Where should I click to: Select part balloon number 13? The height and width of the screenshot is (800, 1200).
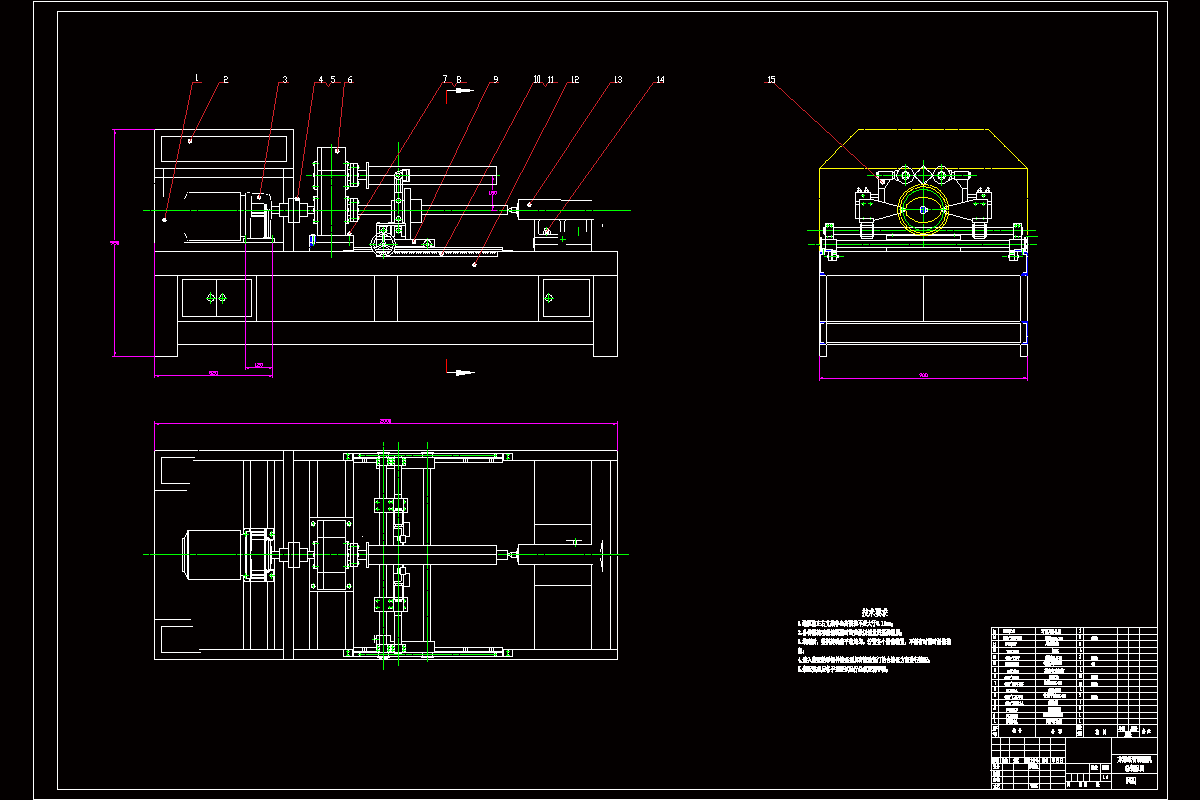coord(617,79)
